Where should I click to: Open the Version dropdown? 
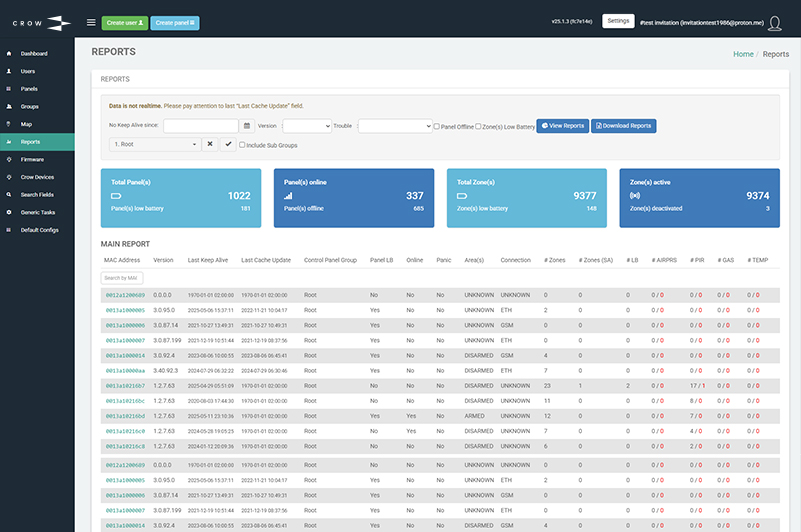(x=307, y=126)
